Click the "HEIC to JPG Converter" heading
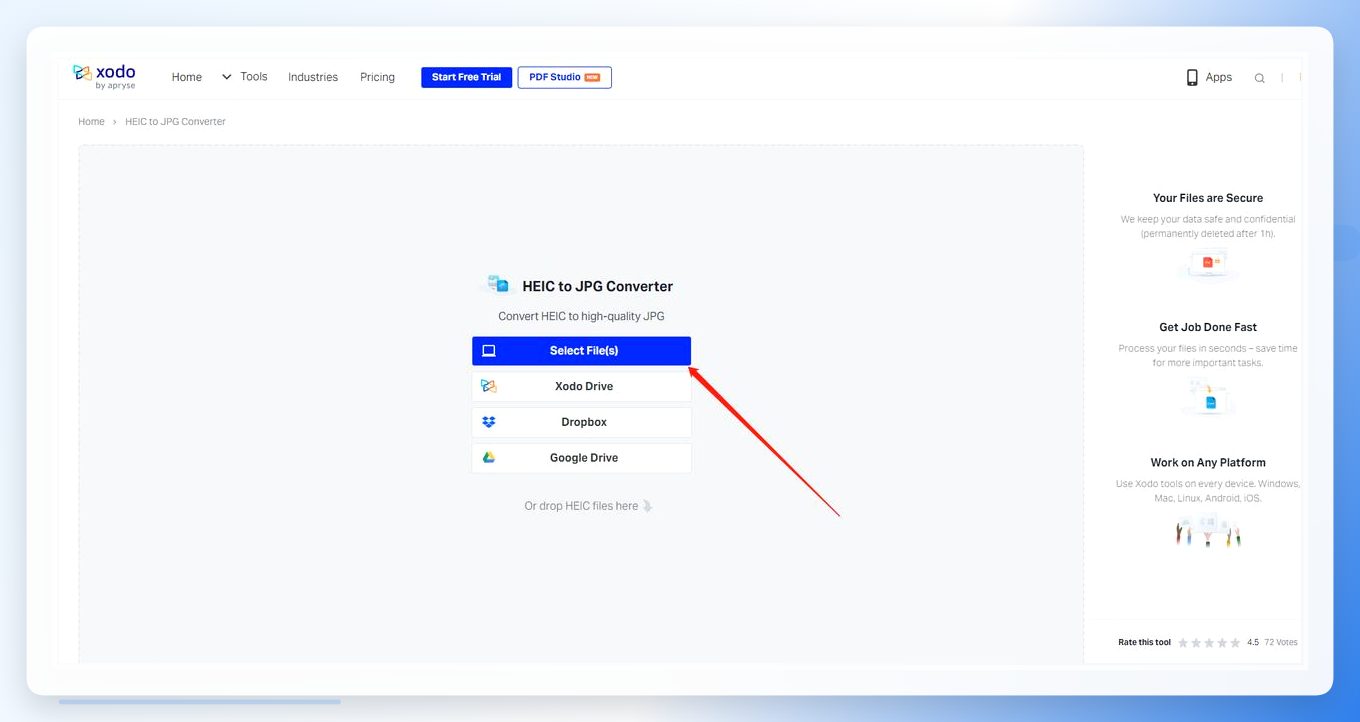The width and height of the screenshot is (1360, 722). pos(598,286)
